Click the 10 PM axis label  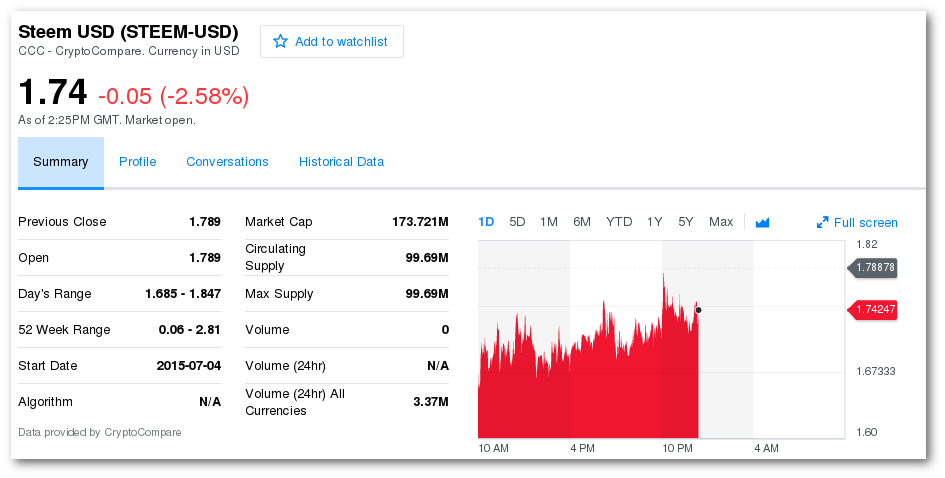[x=677, y=448]
